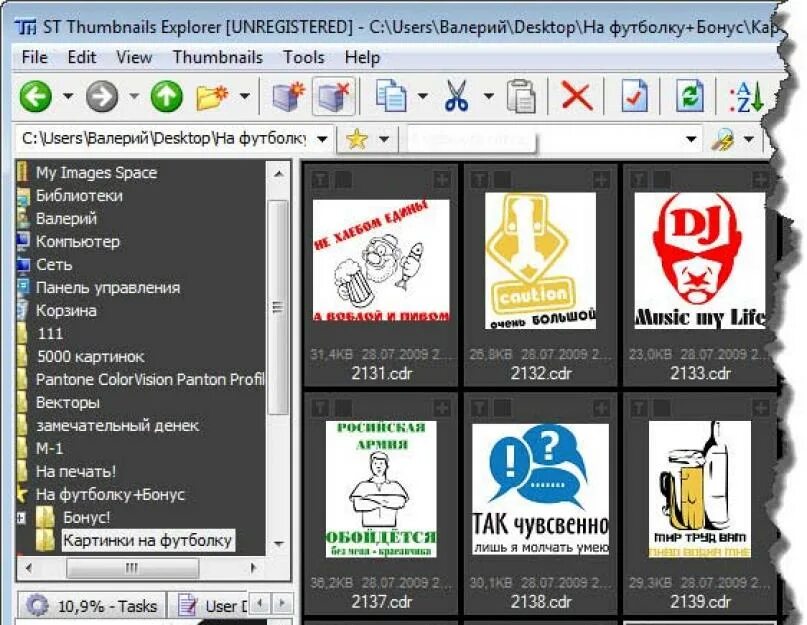This screenshot has height=625, width=807.
Task: Select Панель управления in folder tree
Action: 108,287
